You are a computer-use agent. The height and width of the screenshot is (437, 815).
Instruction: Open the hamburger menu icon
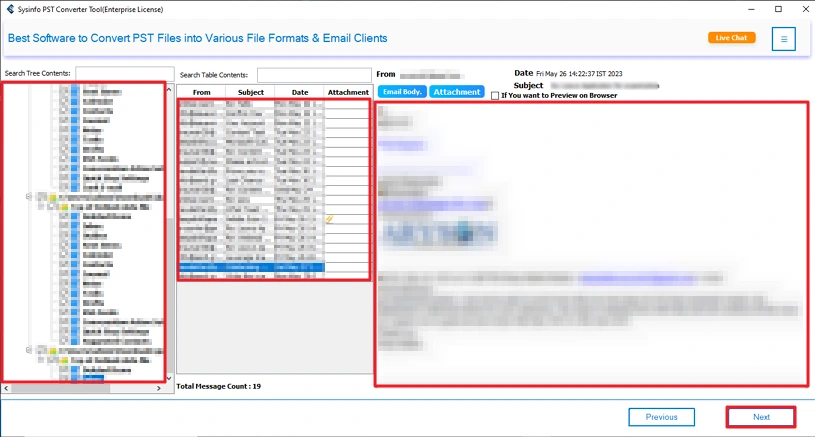click(x=783, y=39)
